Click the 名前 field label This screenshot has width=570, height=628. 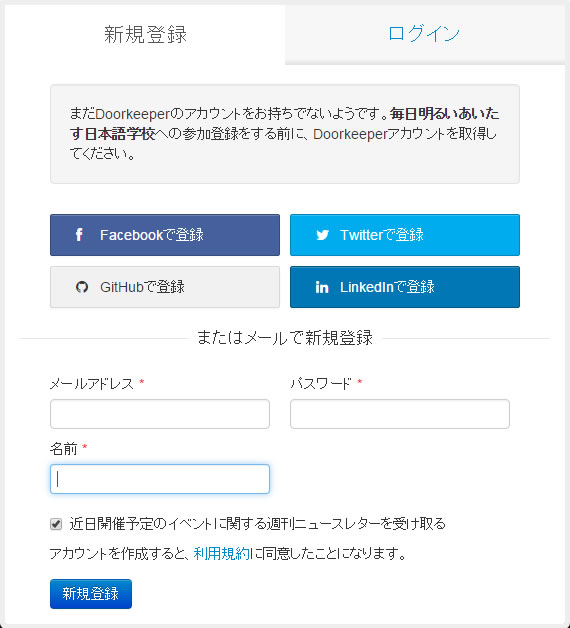[64, 449]
